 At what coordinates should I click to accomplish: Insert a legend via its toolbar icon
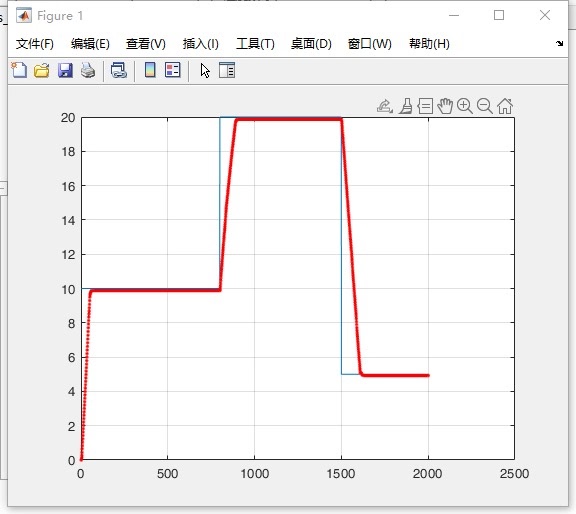click(173, 70)
